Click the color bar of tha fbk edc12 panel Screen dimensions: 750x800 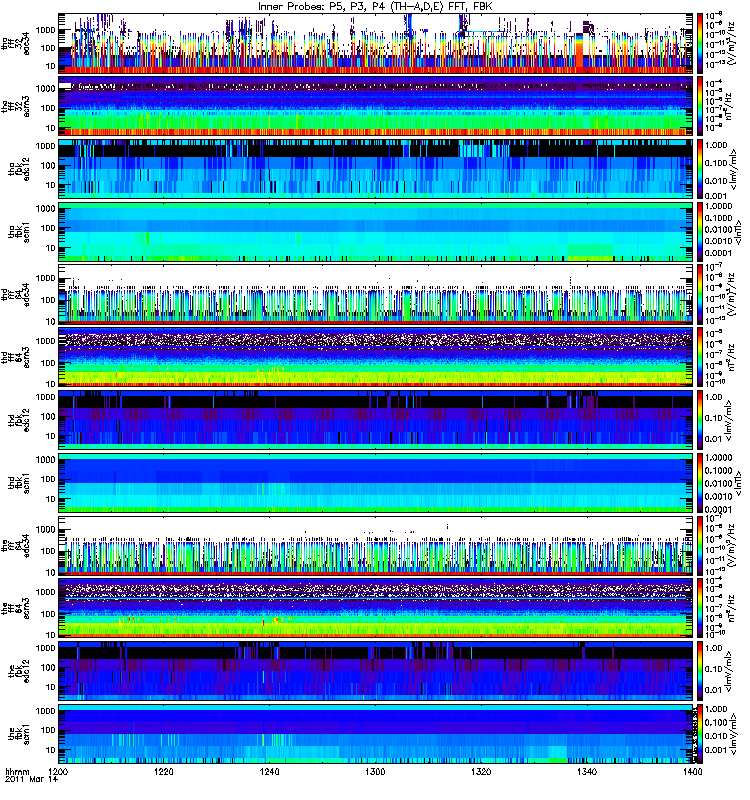pyautogui.click(x=700, y=169)
